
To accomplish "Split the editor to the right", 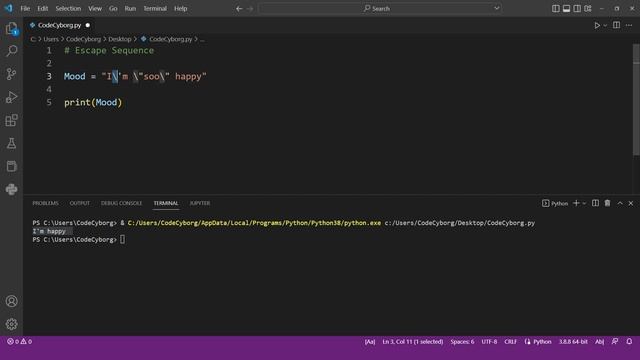I will click(x=616, y=25).
